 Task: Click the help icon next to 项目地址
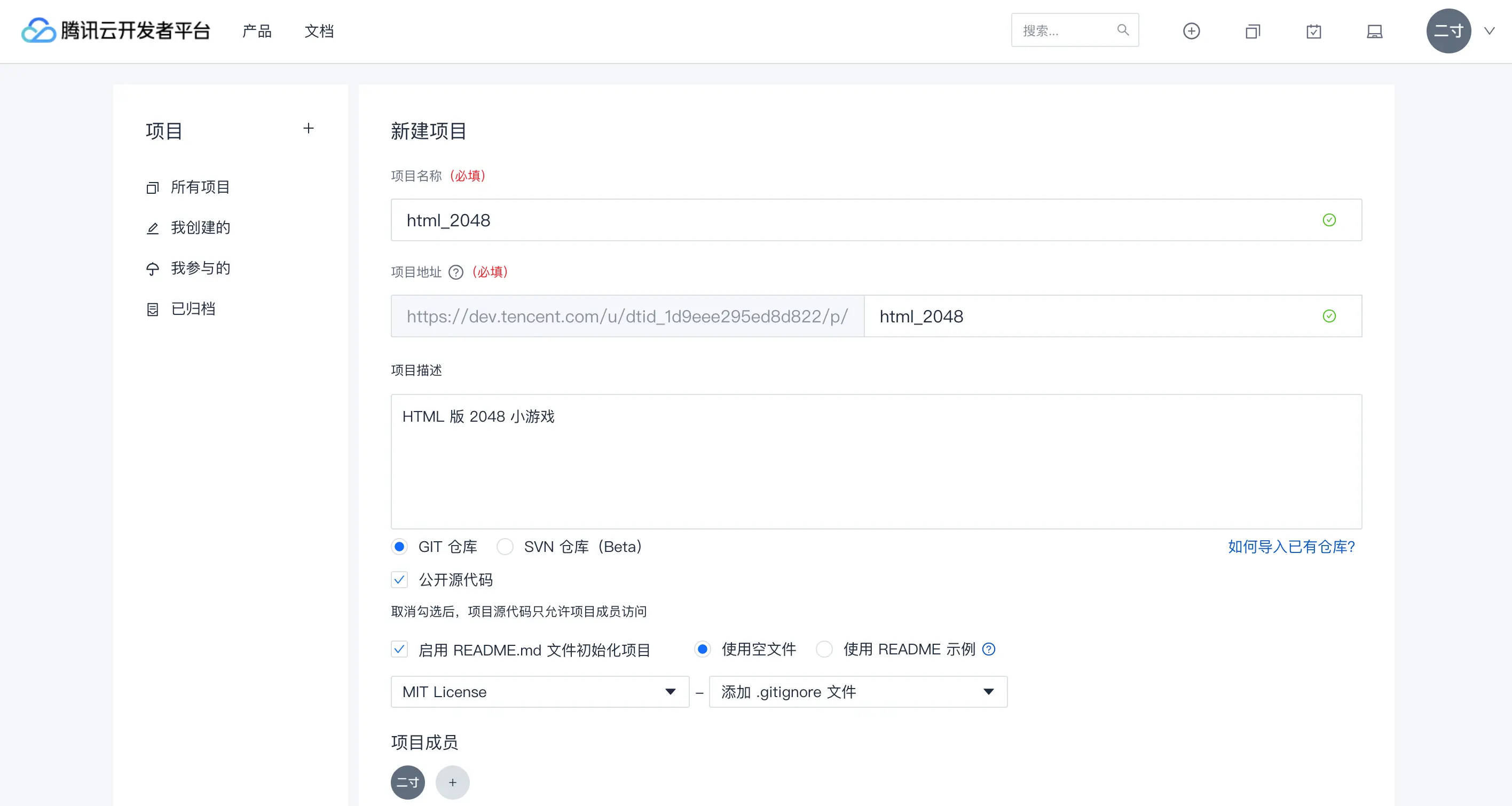pyautogui.click(x=455, y=272)
